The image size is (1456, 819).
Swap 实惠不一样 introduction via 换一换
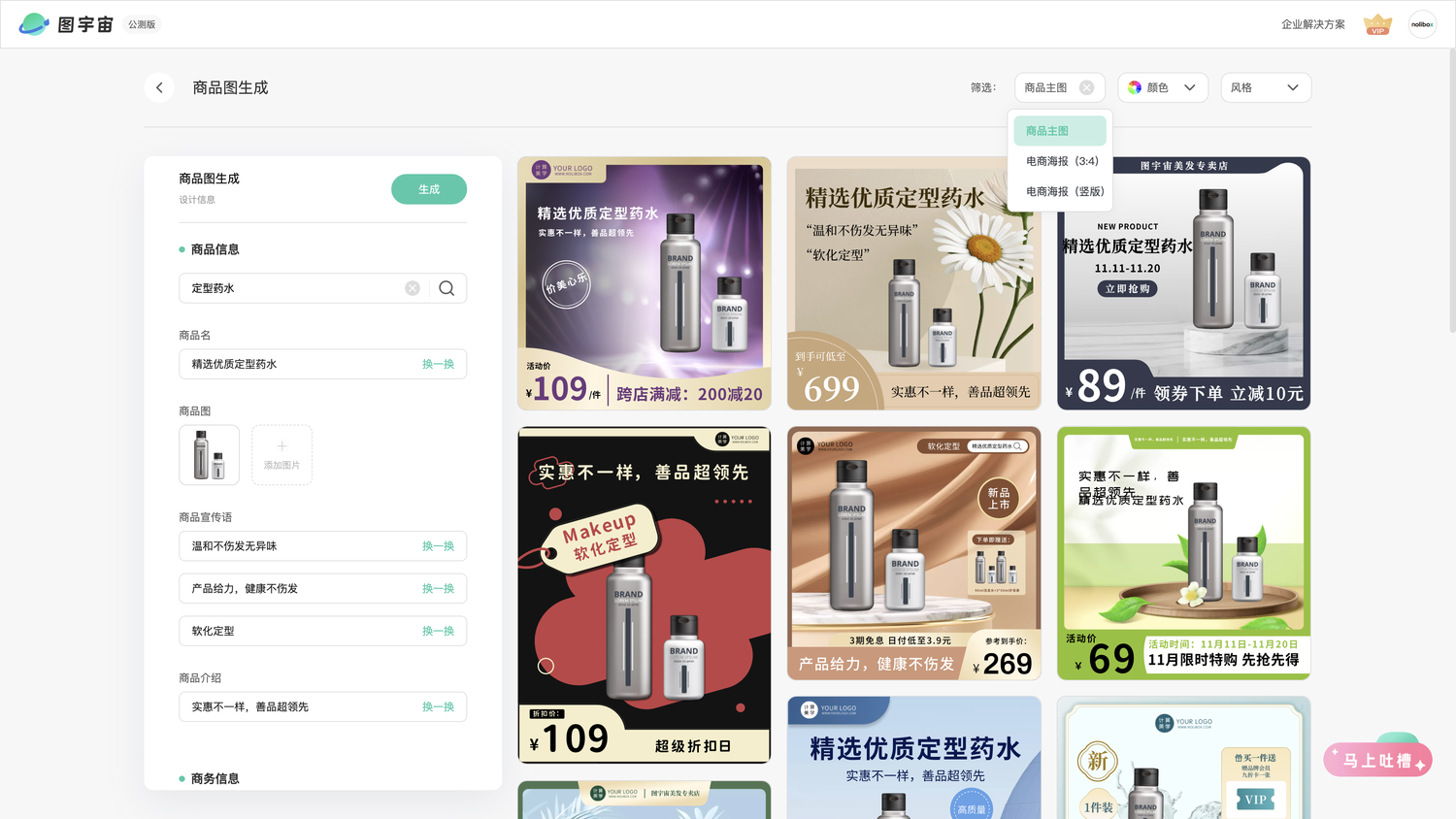438,706
